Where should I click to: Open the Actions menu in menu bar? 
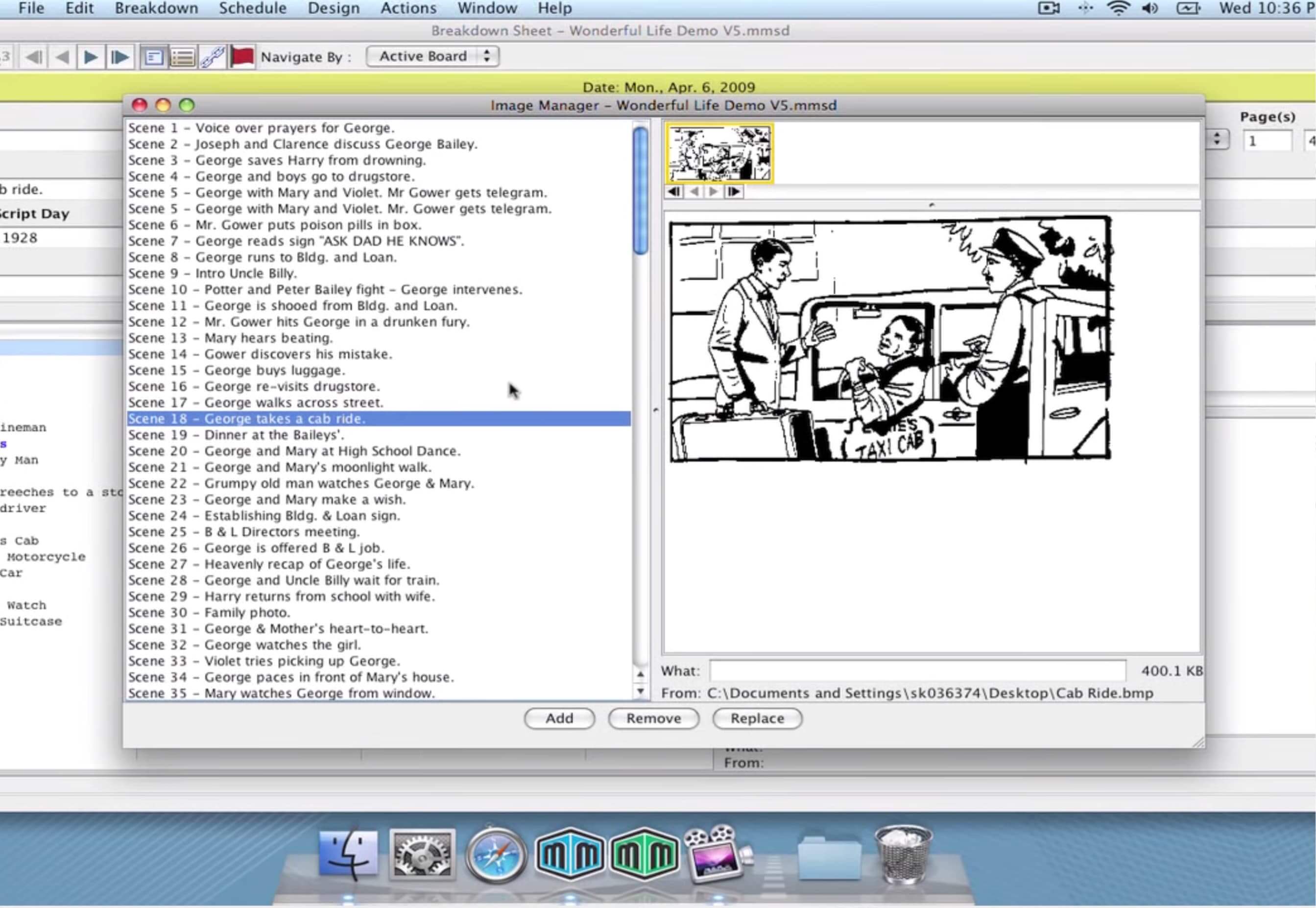407,8
